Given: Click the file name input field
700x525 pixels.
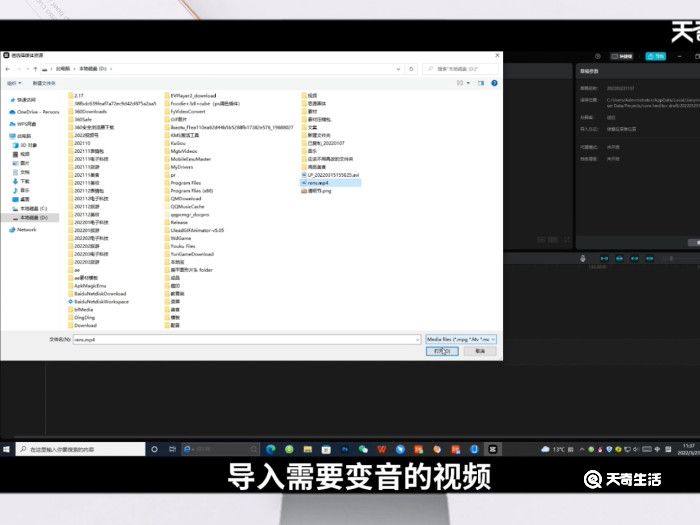Looking at the screenshot, I should point(244,340).
